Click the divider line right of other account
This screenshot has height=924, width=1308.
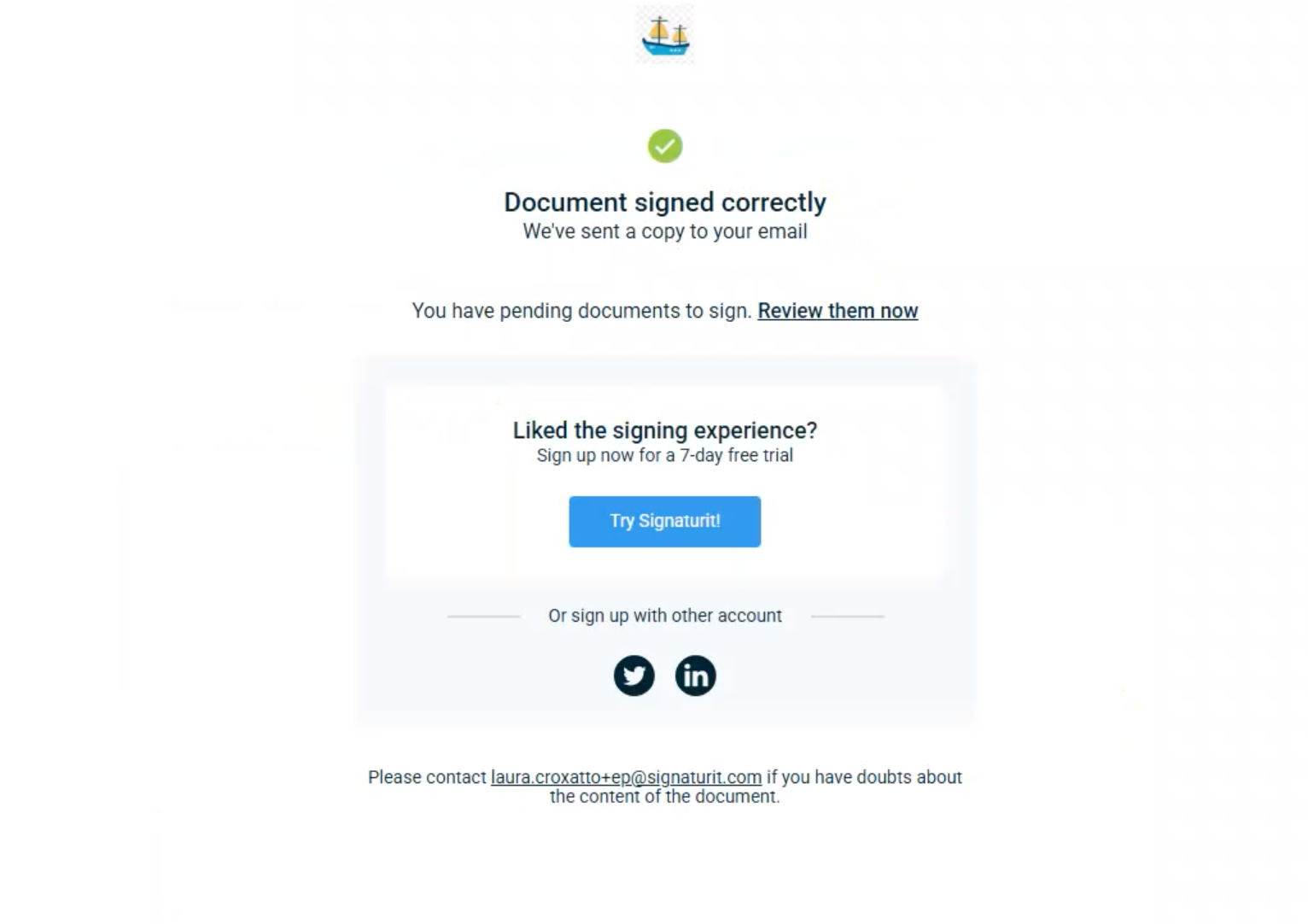tap(847, 616)
